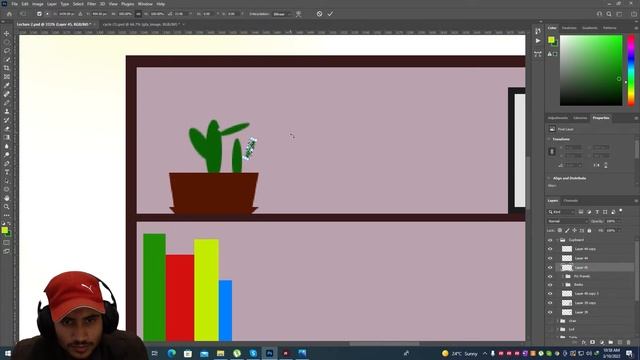The width and height of the screenshot is (640, 360).
Task: Open the Interpolation dropdown
Action: [282, 14]
